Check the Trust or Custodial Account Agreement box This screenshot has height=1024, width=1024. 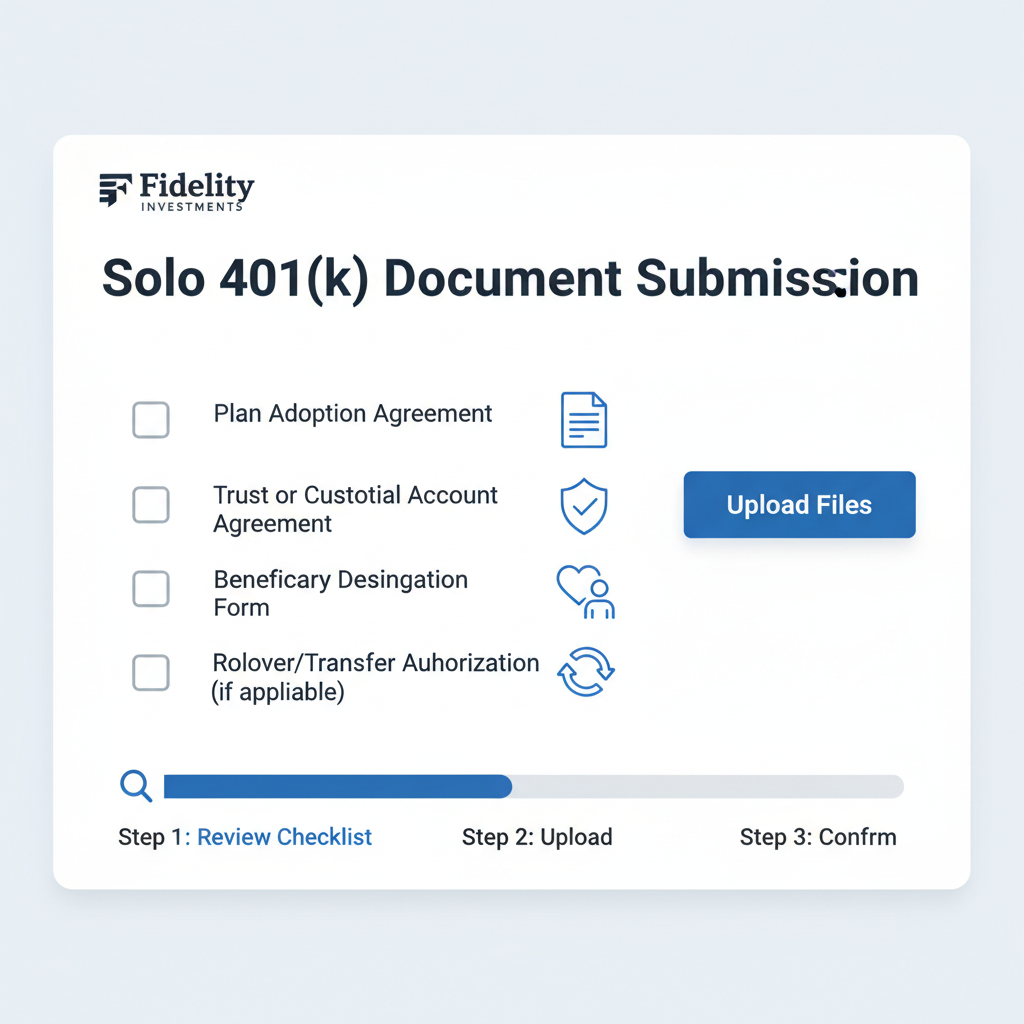[x=151, y=505]
